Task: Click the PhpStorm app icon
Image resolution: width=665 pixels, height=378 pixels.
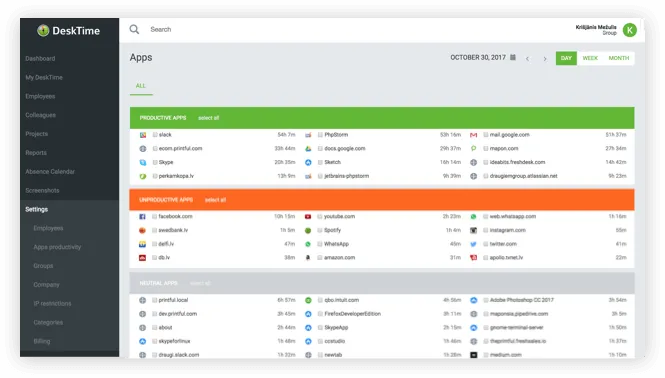Action: click(x=308, y=135)
